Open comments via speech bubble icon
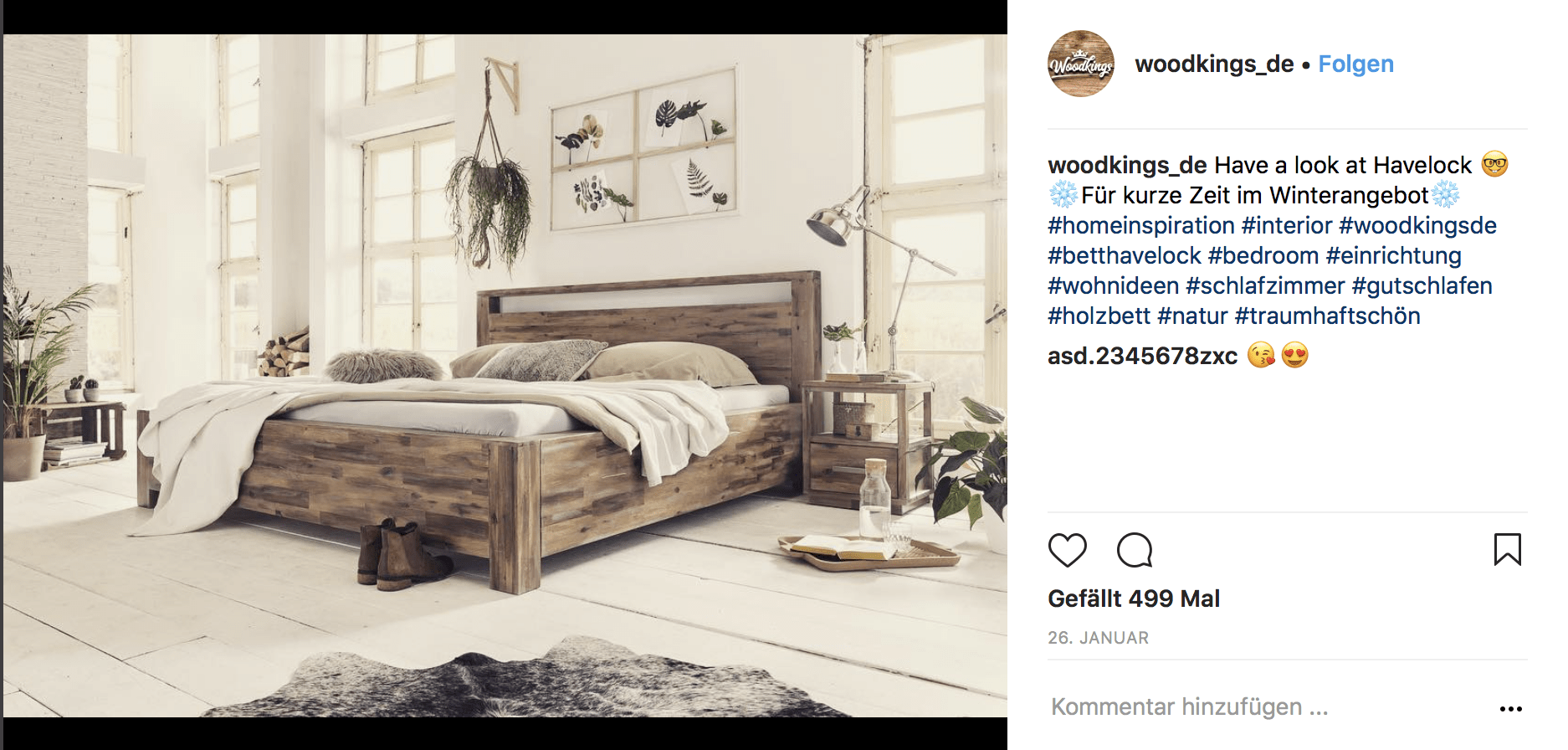 (x=1135, y=550)
